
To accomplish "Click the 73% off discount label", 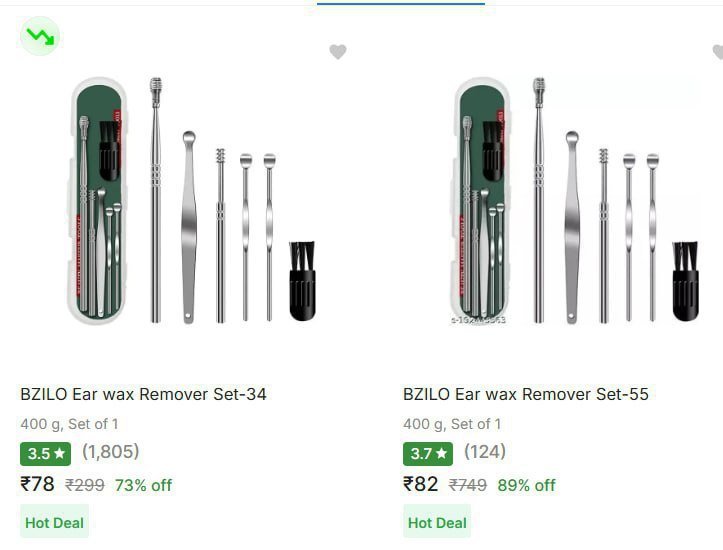I will (143, 485).
